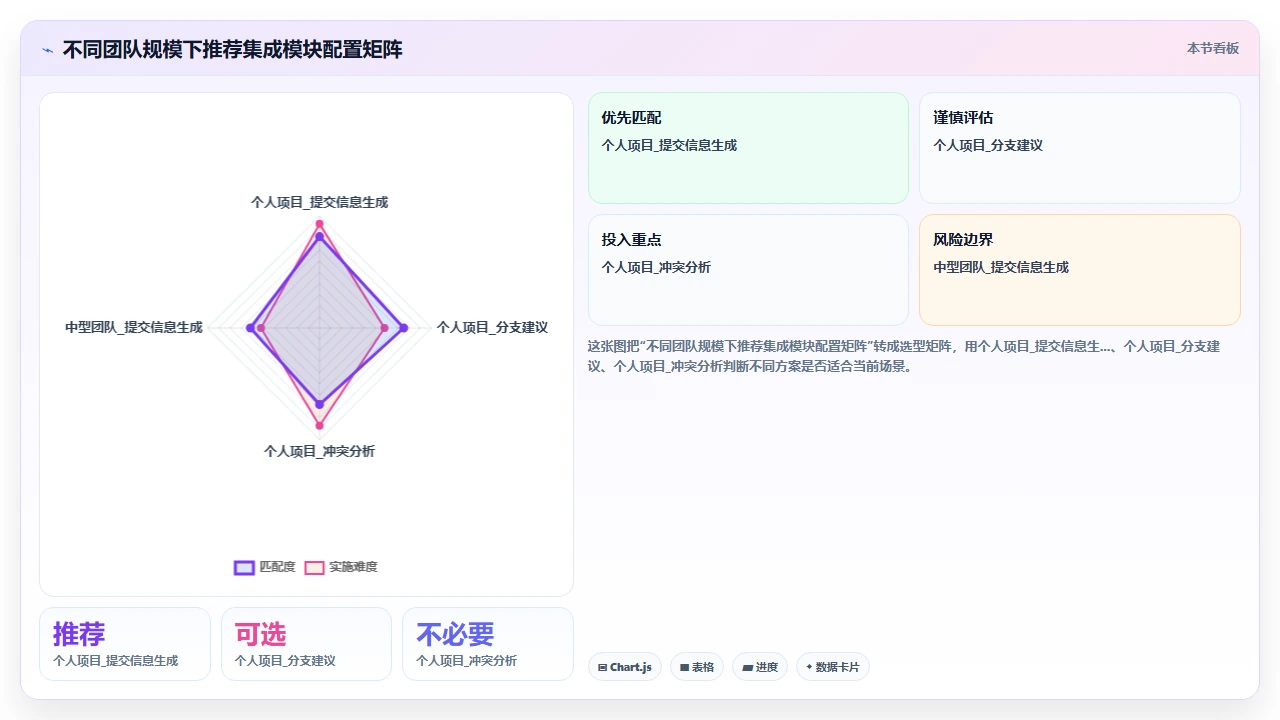Screen dimensions: 1280x720
Task: Toggle the 实施难度 legend swatch
Action: click(x=315, y=567)
